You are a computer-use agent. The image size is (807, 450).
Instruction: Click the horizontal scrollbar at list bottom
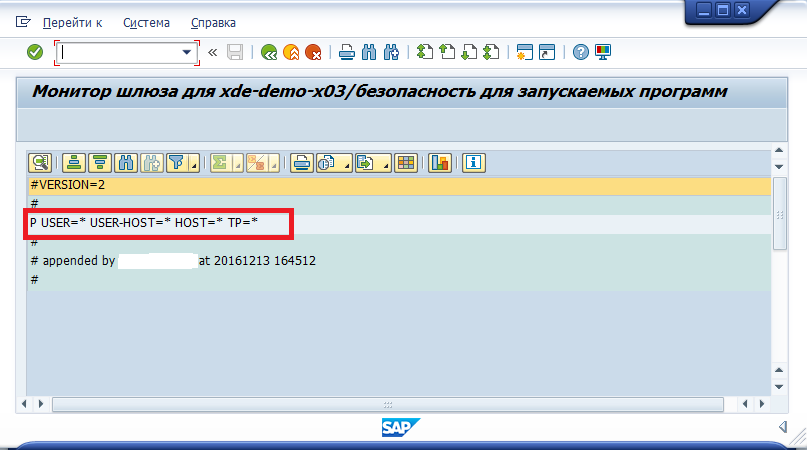tap(380, 404)
